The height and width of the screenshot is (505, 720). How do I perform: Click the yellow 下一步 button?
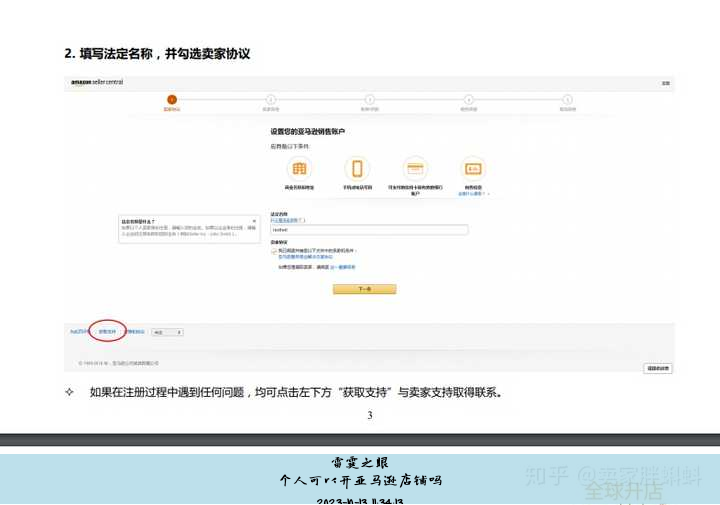[364, 289]
